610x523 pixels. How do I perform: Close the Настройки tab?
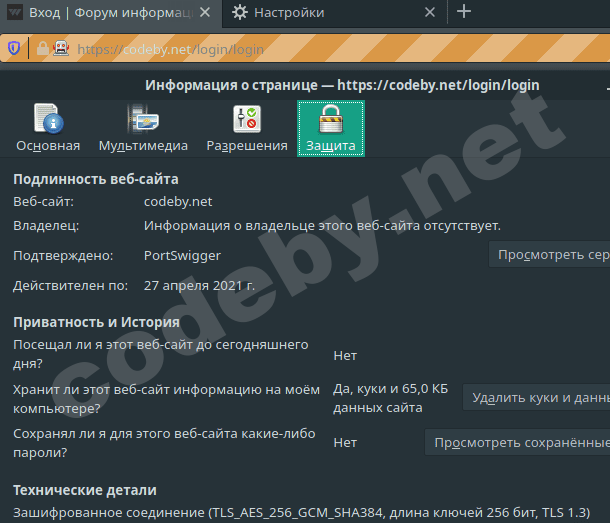click(430, 12)
